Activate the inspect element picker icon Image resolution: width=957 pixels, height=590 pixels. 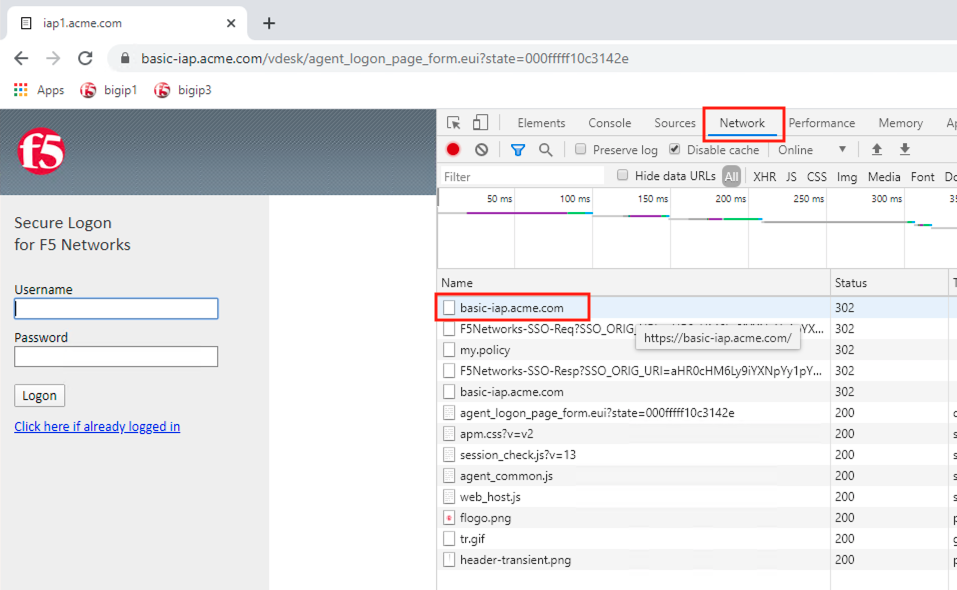point(453,123)
